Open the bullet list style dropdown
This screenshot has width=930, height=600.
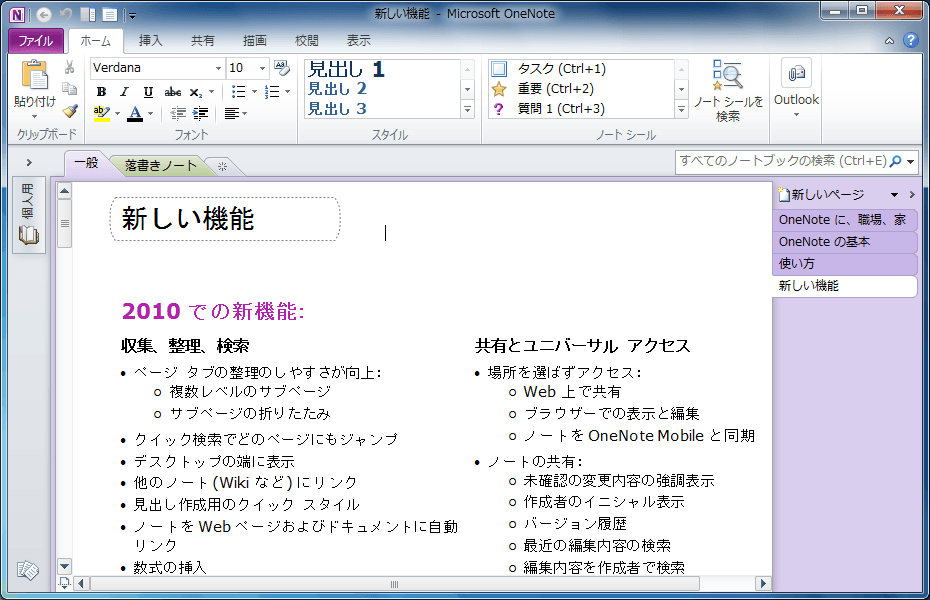pos(254,92)
